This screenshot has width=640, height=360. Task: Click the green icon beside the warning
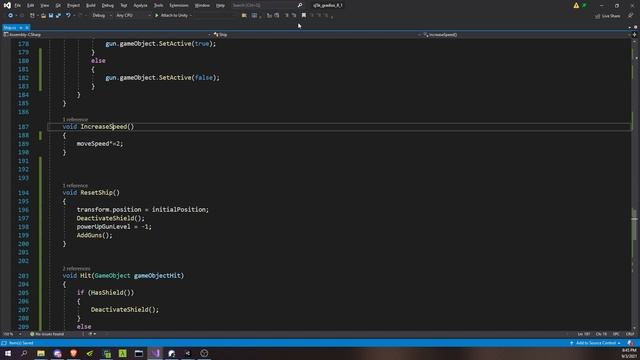click(584, 5)
